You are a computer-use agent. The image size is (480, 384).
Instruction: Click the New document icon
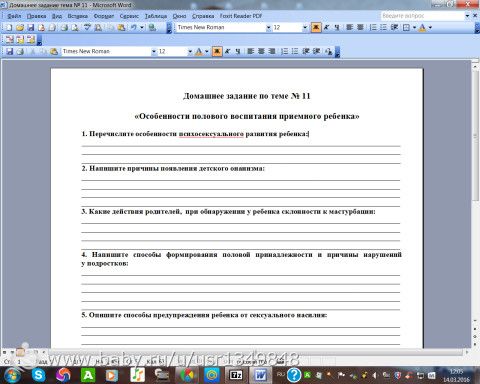pyautogui.click(x=9, y=28)
